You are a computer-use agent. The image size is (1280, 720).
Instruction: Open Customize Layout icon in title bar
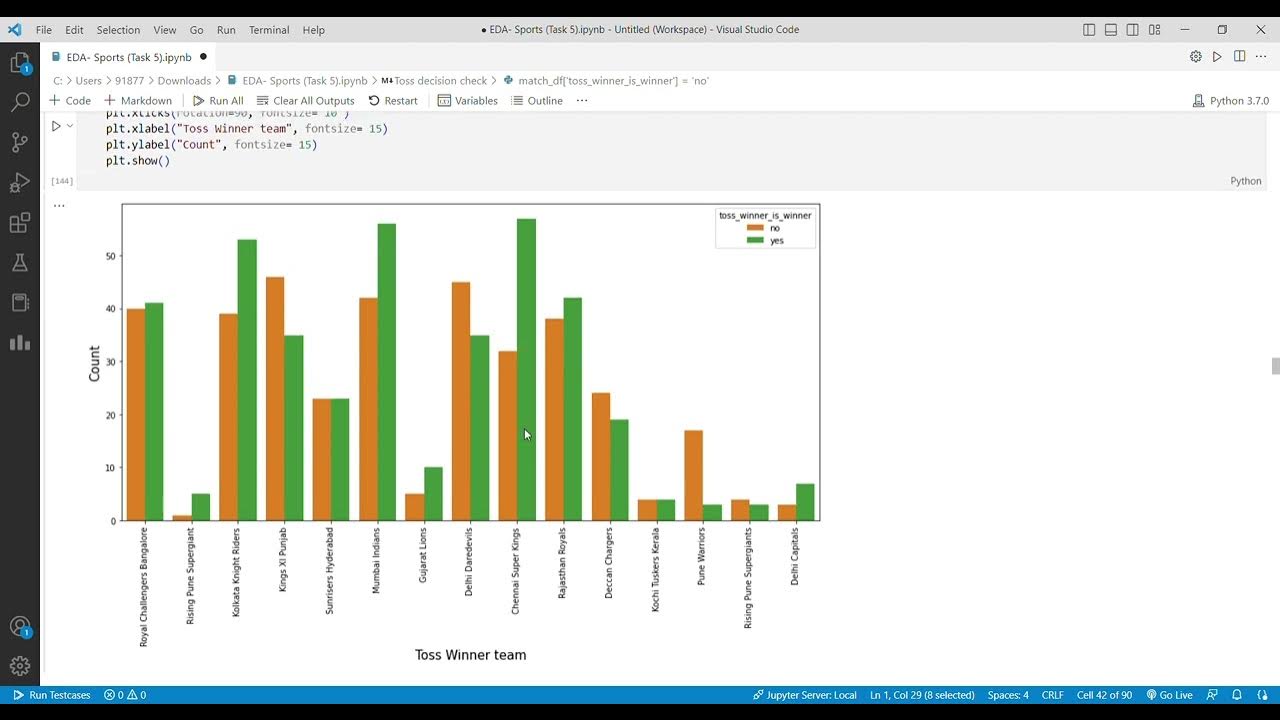point(1155,30)
